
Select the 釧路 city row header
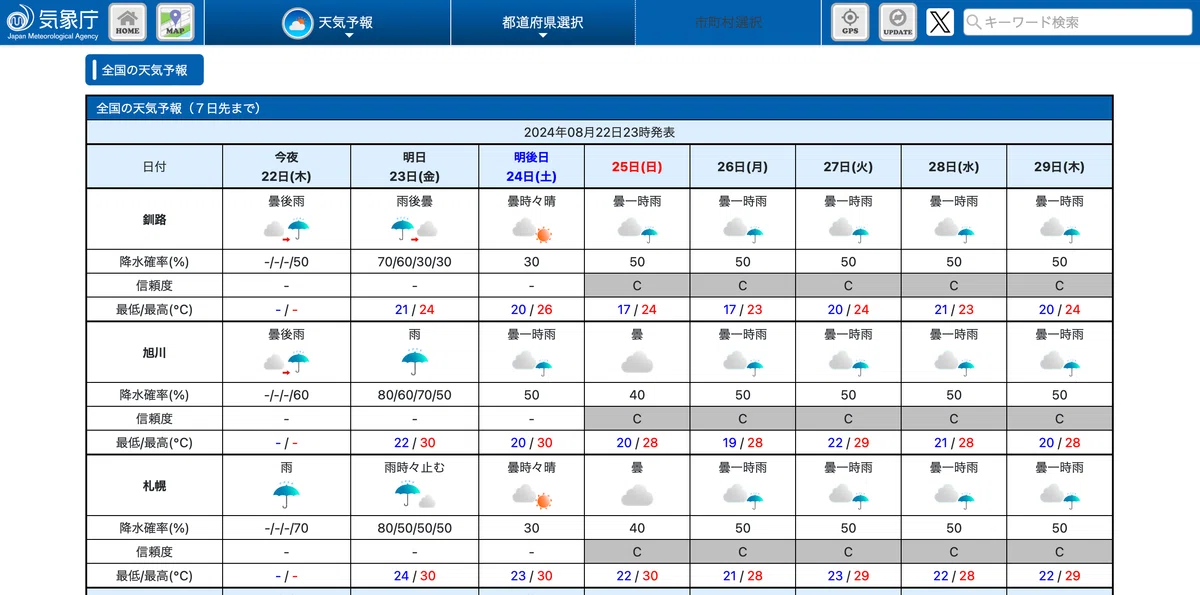(154, 218)
